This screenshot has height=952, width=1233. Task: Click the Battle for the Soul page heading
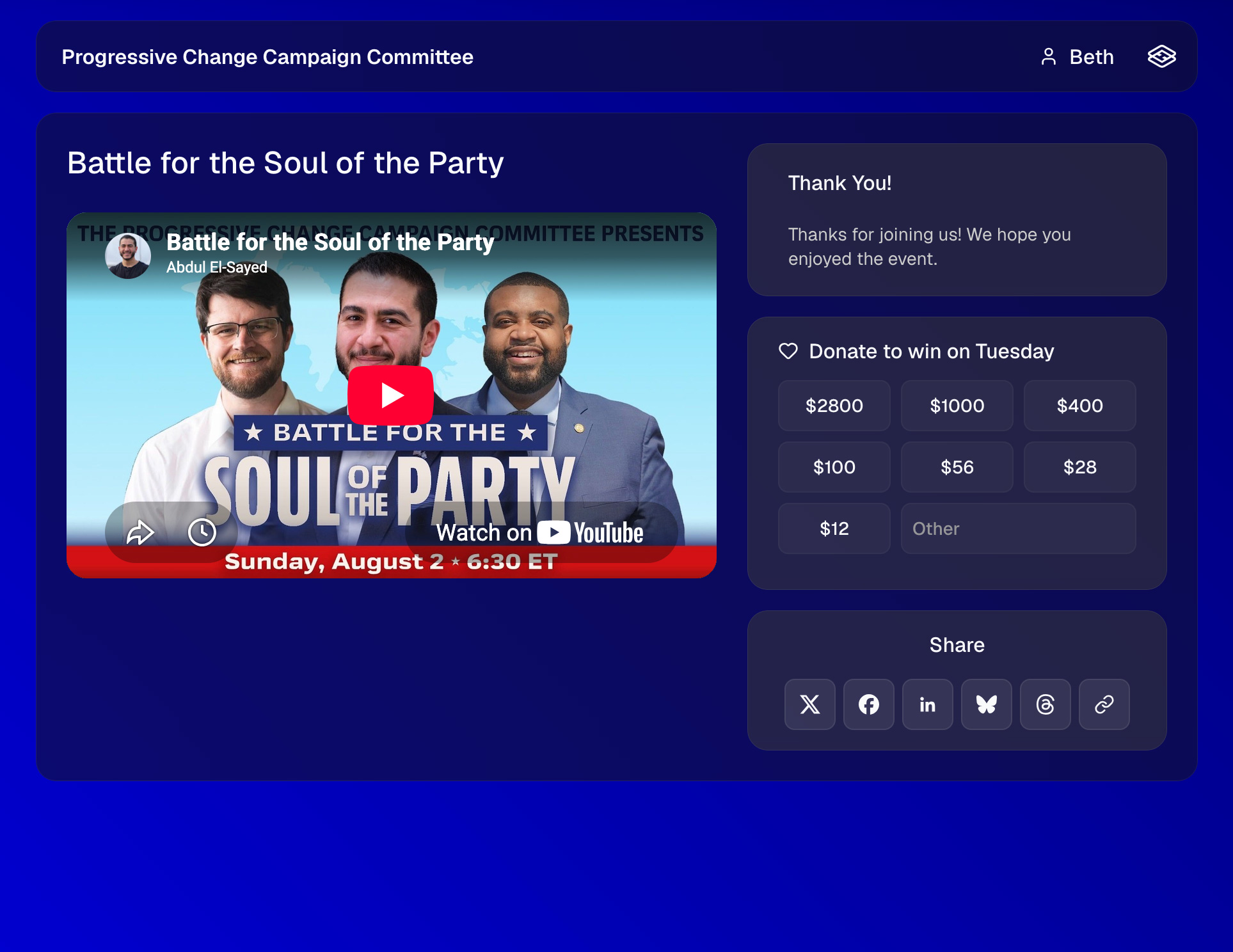point(285,163)
